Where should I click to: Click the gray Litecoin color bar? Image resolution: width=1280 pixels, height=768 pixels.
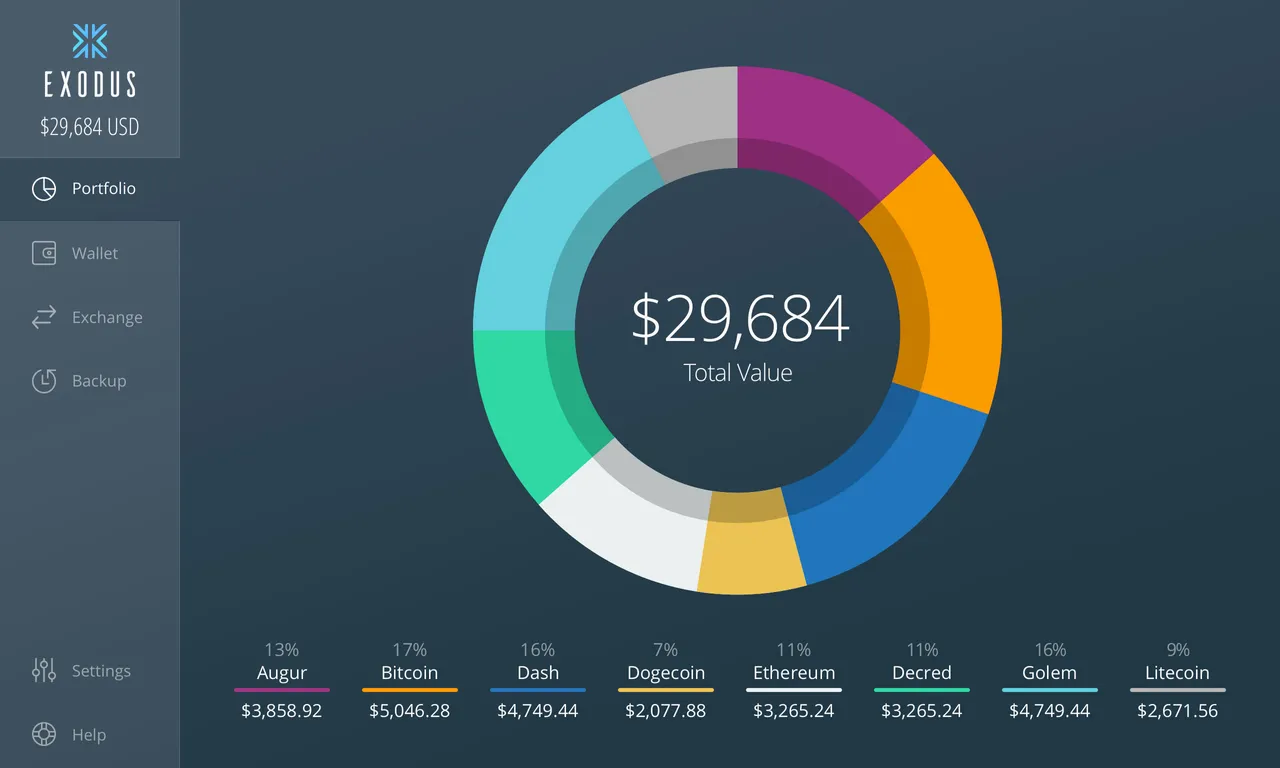pos(1178,690)
